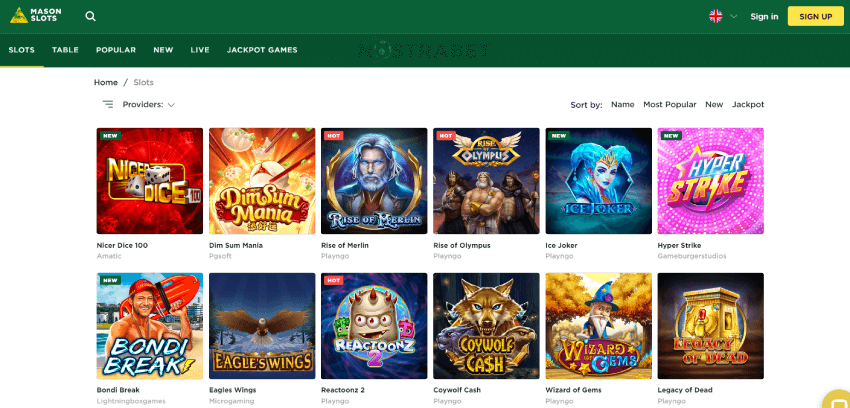Click the 'Lightningboxgames' provider text

(x=130, y=401)
